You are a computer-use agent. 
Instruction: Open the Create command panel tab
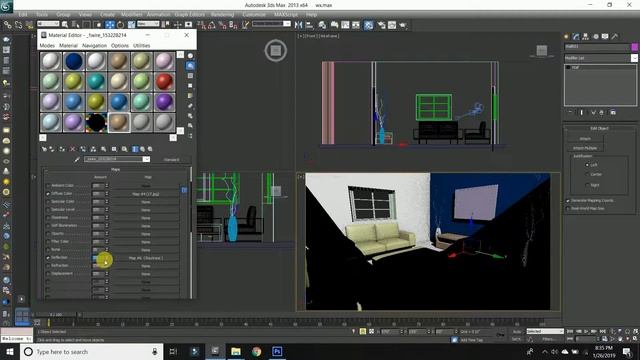point(567,36)
